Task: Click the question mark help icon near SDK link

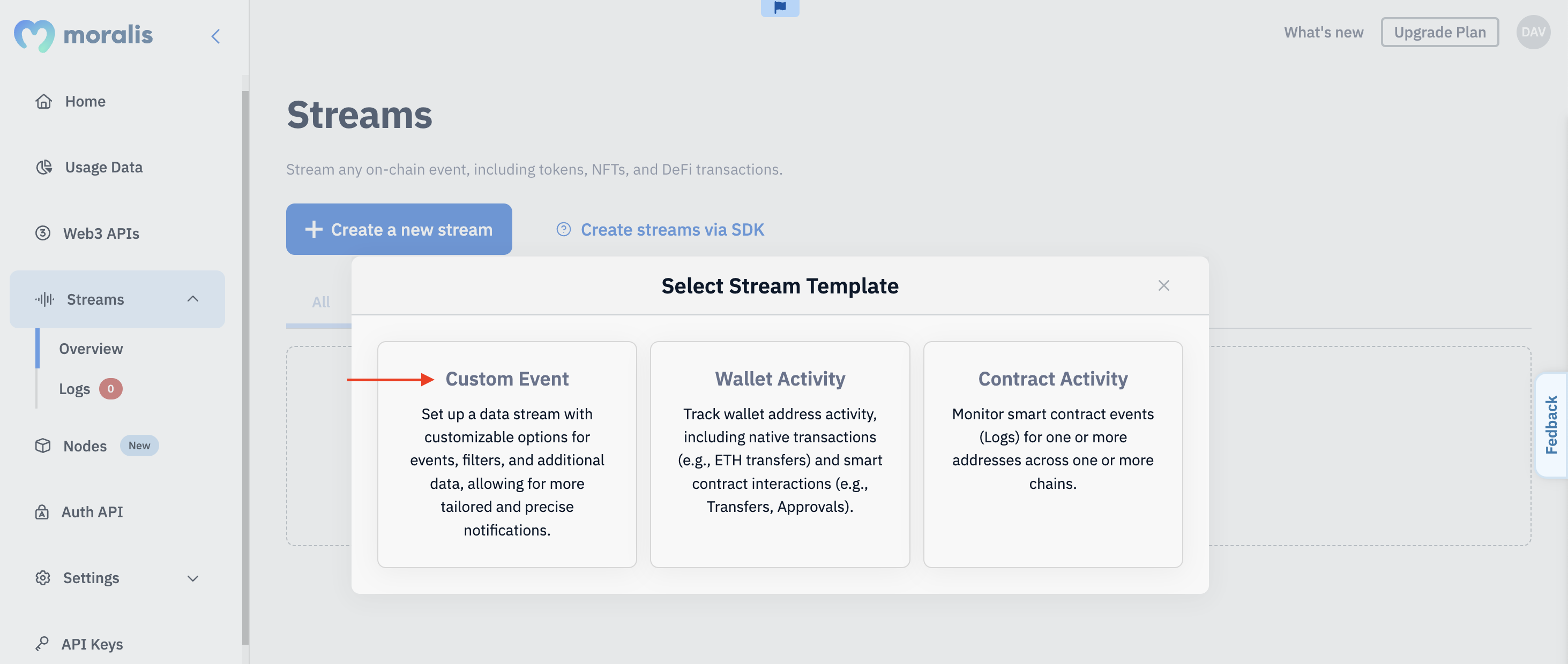Action: click(564, 229)
